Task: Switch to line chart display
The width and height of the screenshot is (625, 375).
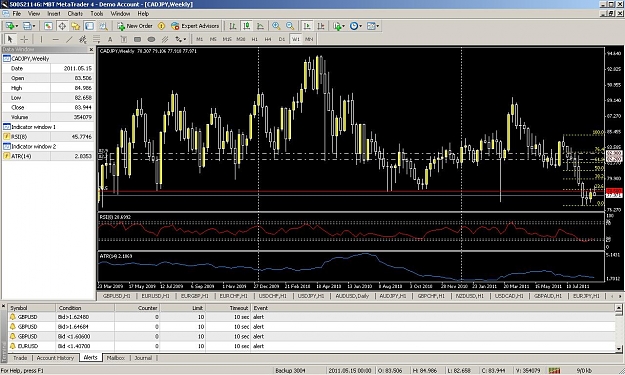Action: 260,26
